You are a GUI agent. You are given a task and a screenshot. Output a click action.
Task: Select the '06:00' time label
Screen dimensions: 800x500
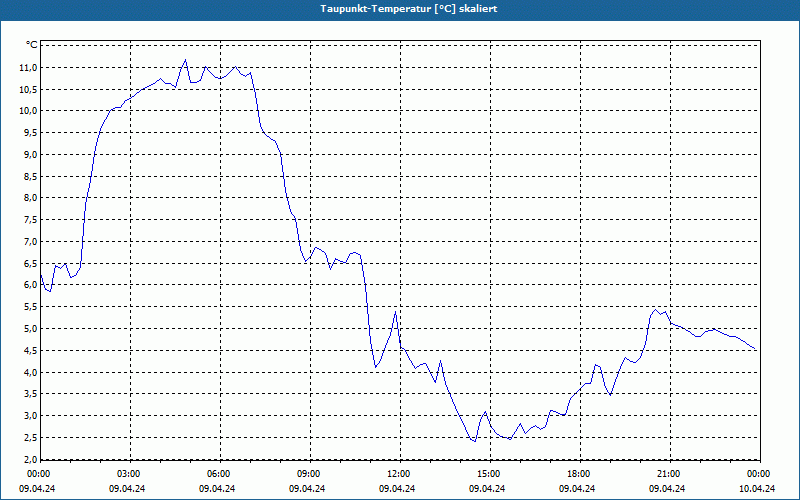(220, 474)
